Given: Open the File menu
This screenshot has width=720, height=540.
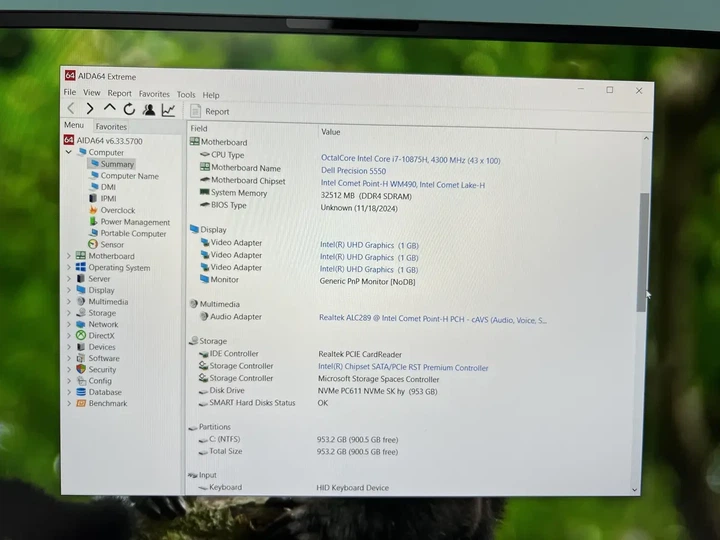Looking at the screenshot, I should [x=70, y=92].
